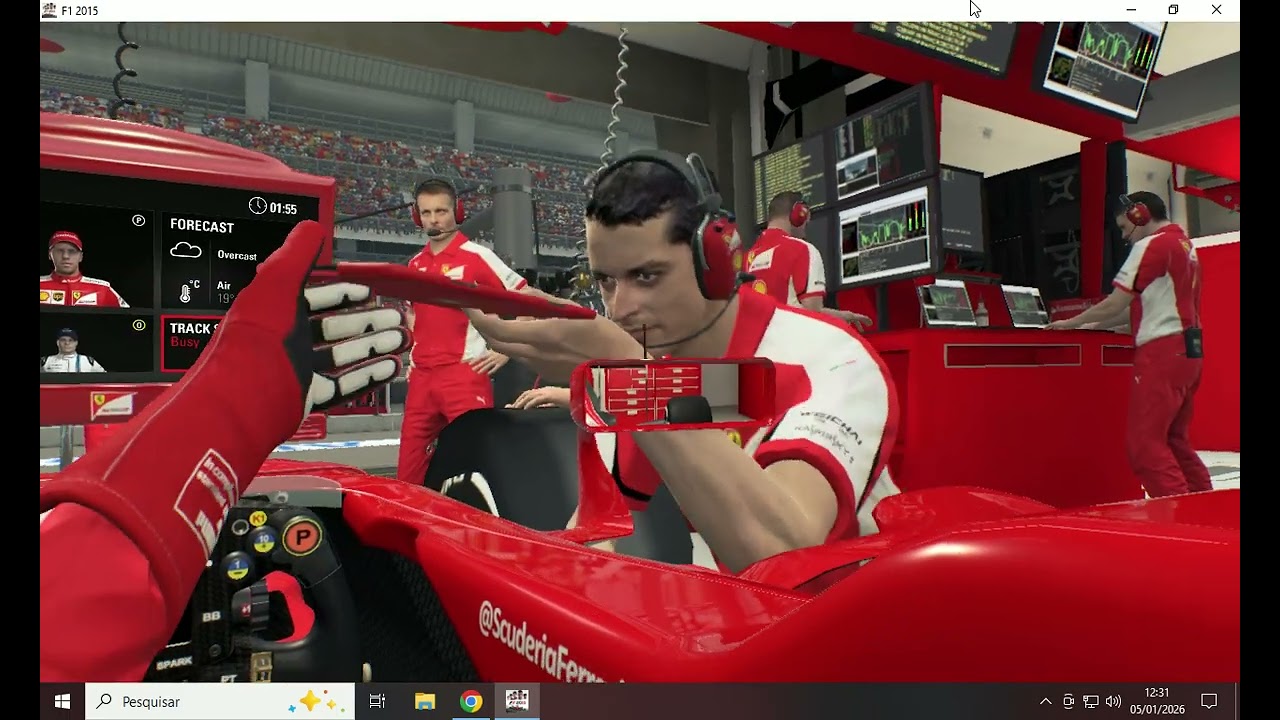Click the show desktop strip beside notification icon
Image resolution: width=1280 pixels, height=720 pixels.
click(x=1237, y=702)
